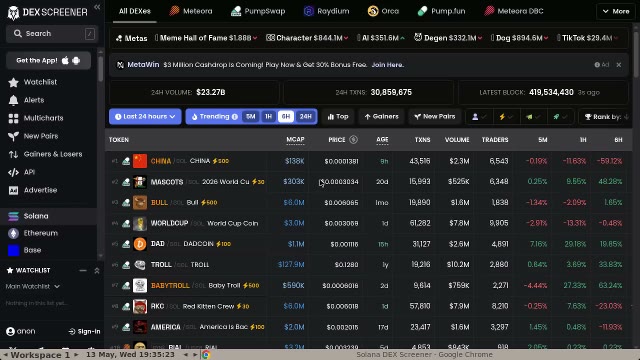
Task: Click the anon user avatar
Action: (x=11, y=331)
